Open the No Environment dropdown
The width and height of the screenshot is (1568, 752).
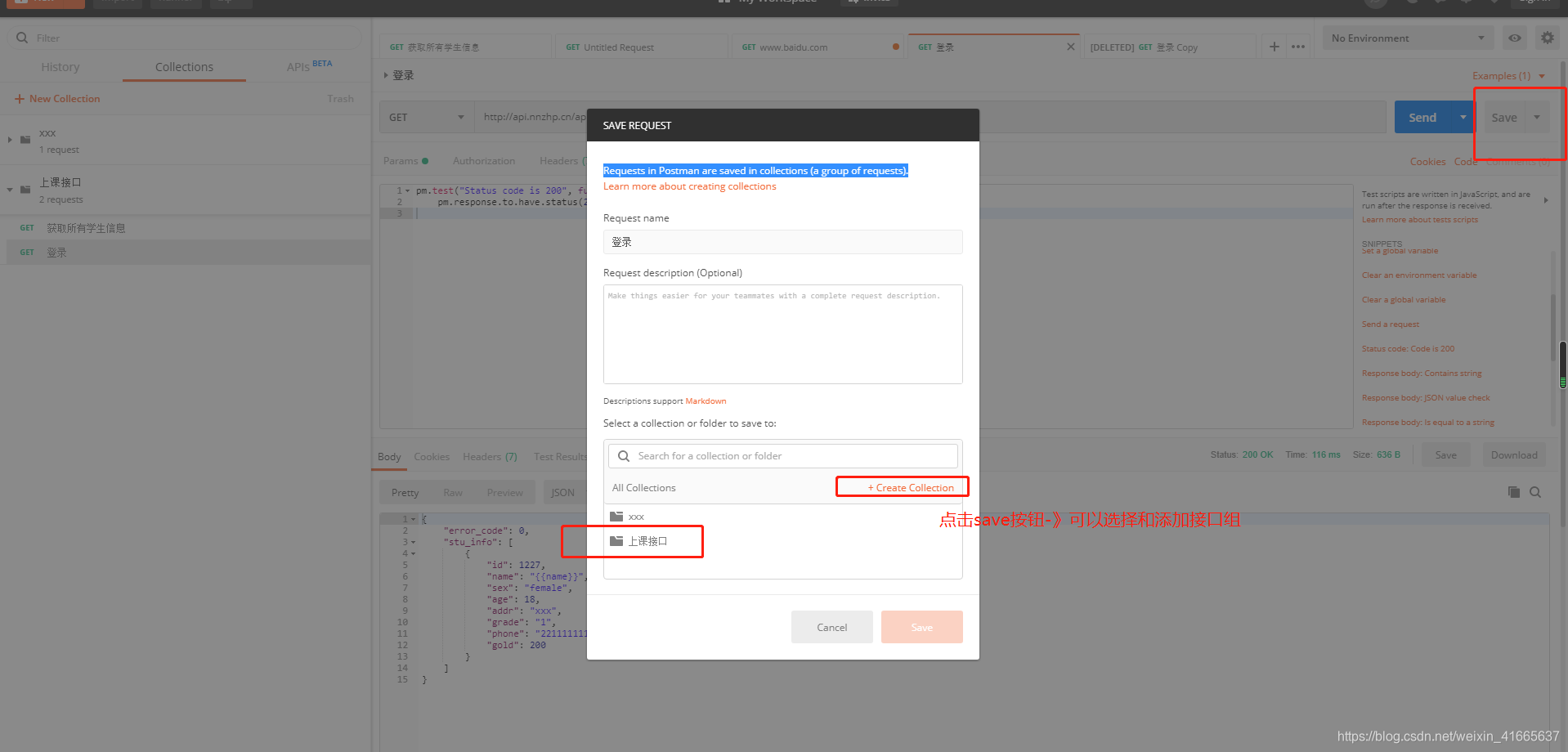pyautogui.click(x=1408, y=38)
